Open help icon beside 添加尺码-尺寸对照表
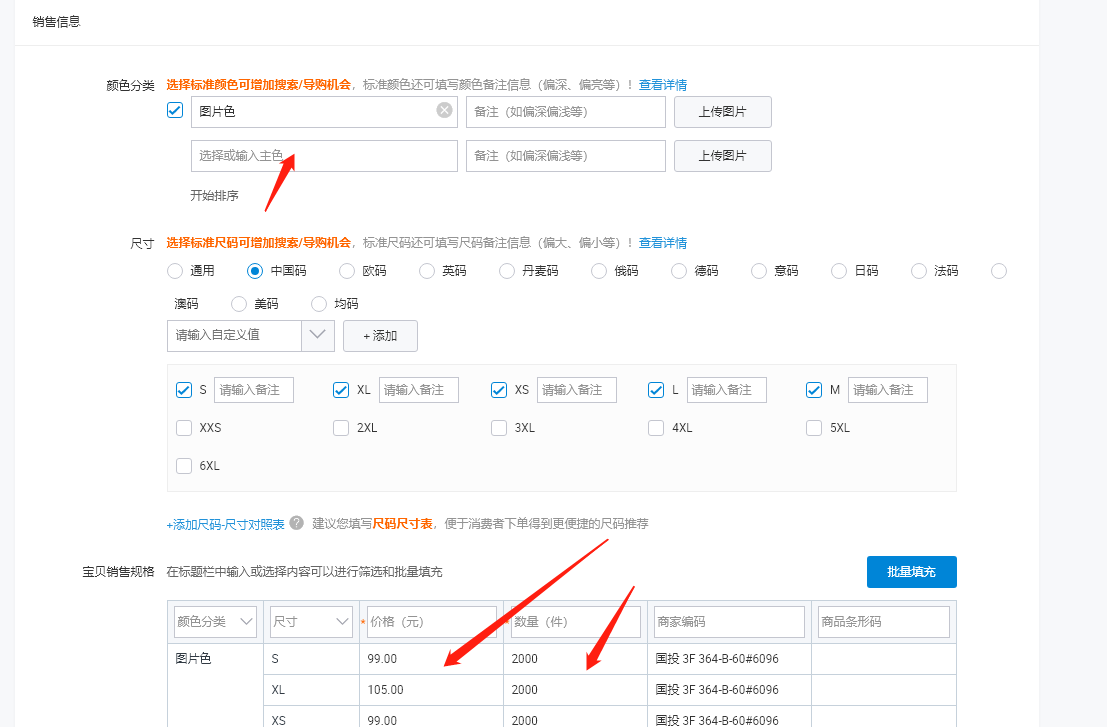The image size is (1107, 727). pos(297,523)
